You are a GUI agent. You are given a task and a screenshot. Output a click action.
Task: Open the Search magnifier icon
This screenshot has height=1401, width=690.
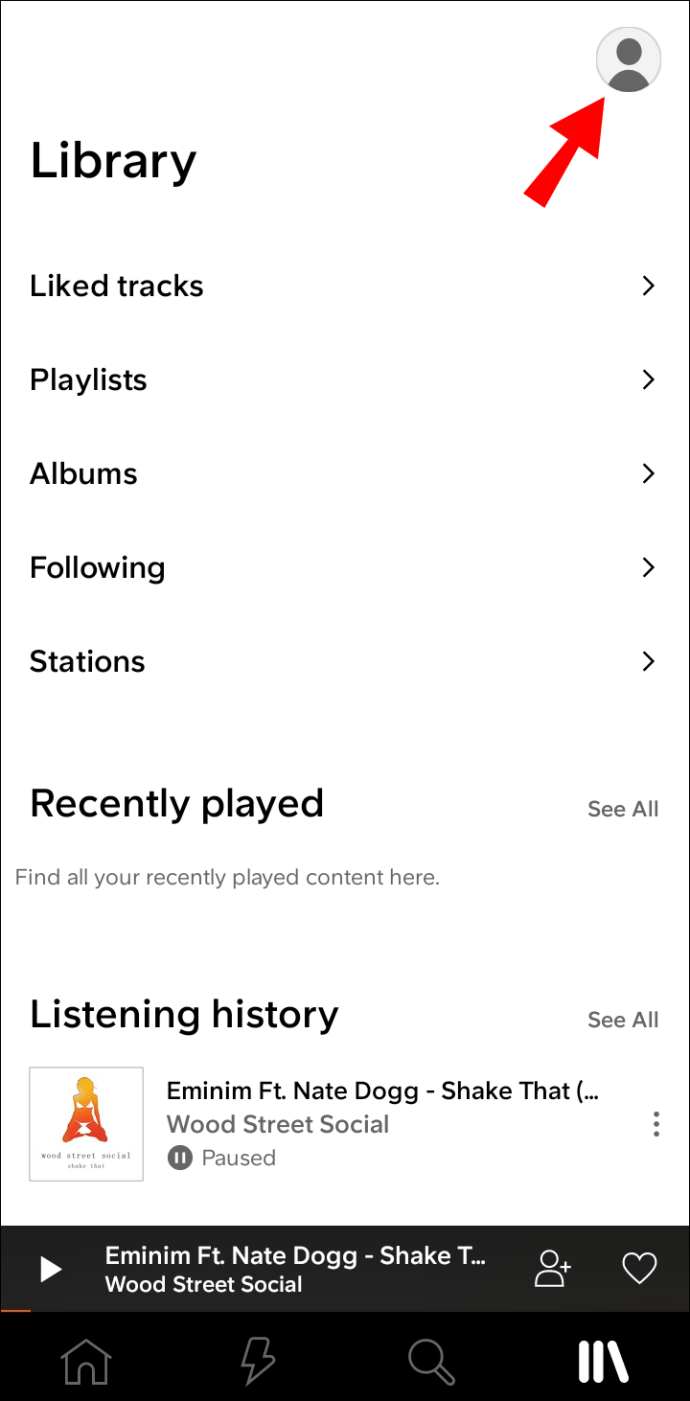tap(432, 1361)
